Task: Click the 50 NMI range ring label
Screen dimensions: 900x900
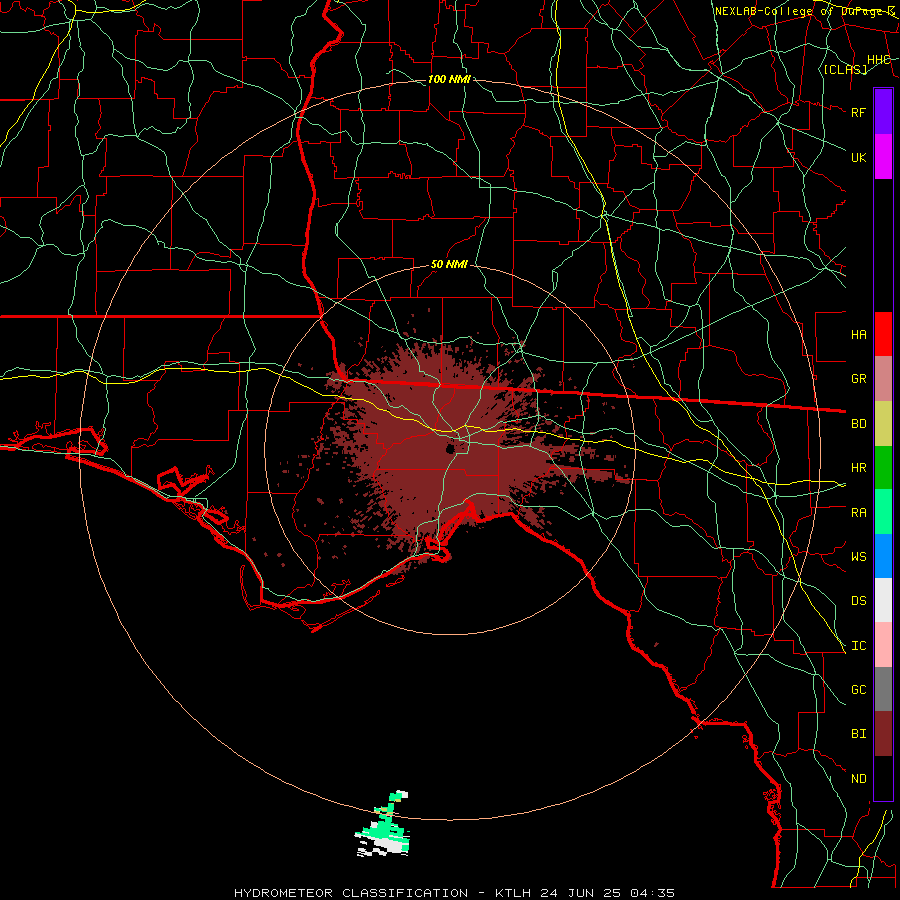Action: pyautogui.click(x=449, y=264)
